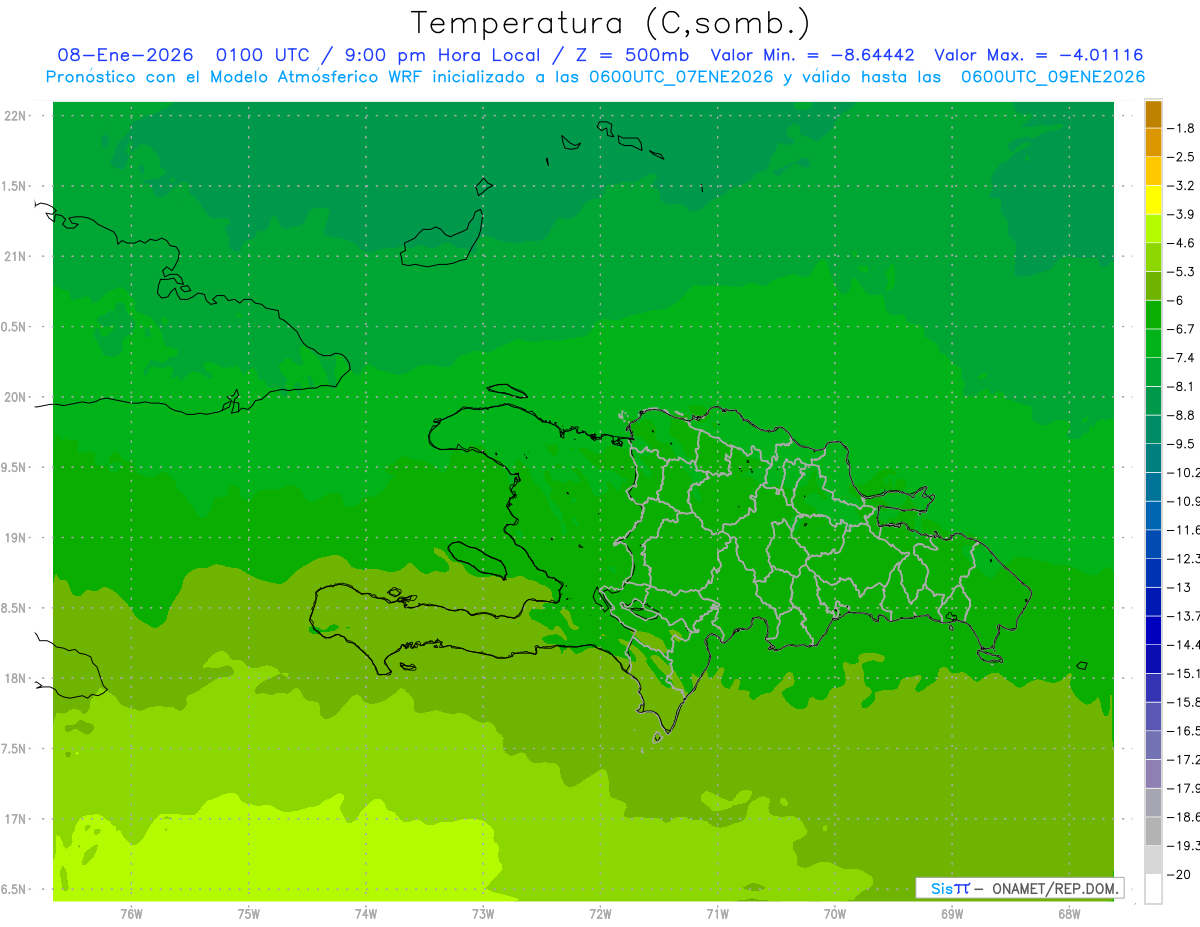
Task: Click the -4.6 value on the color legend
Action: pyautogui.click(x=1181, y=243)
